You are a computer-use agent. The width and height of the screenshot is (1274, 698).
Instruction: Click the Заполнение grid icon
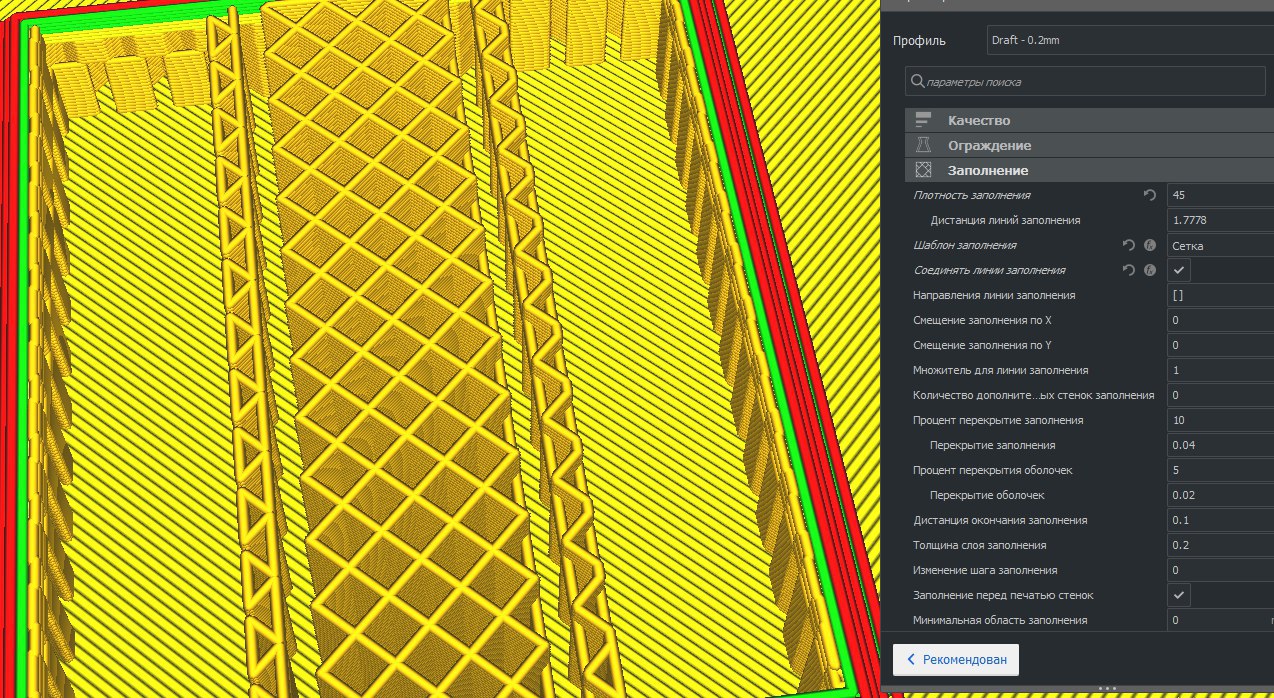(x=923, y=170)
